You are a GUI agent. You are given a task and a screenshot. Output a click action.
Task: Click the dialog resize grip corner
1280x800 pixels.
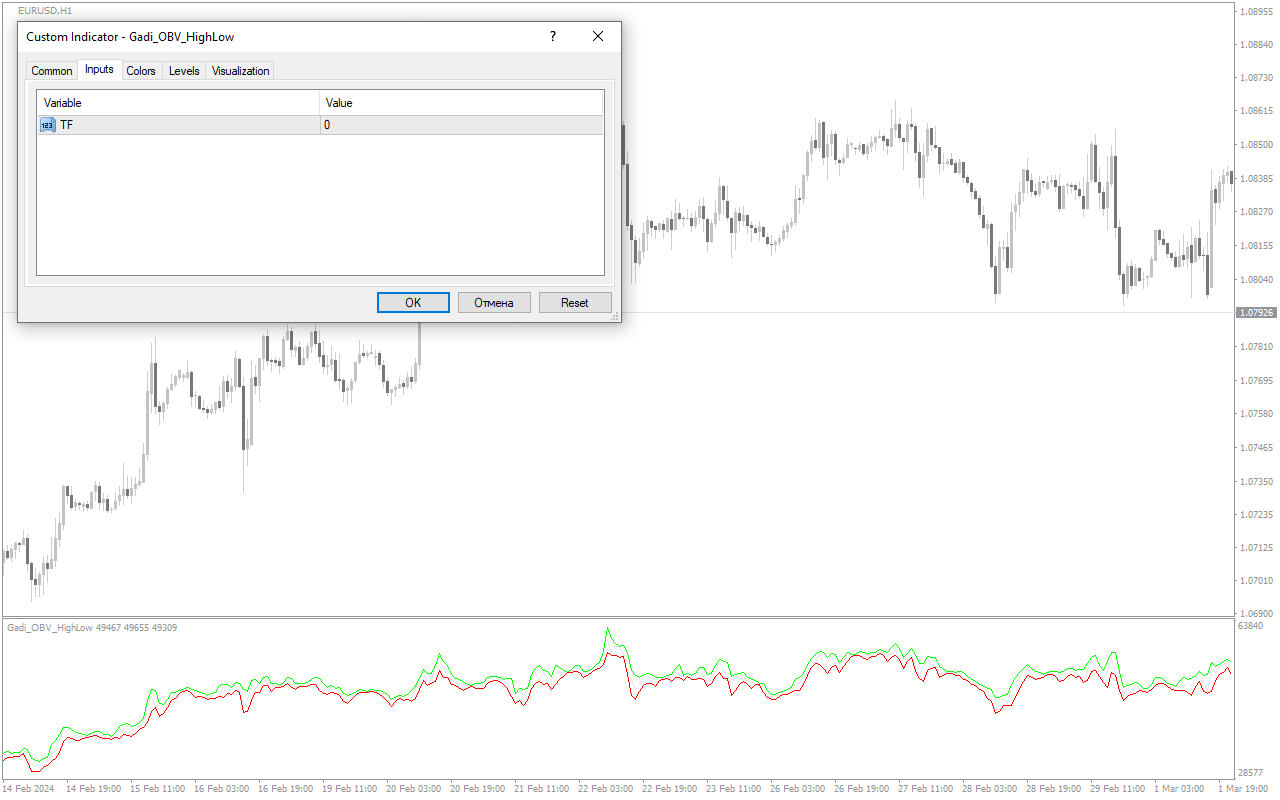pyautogui.click(x=615, y=316)
